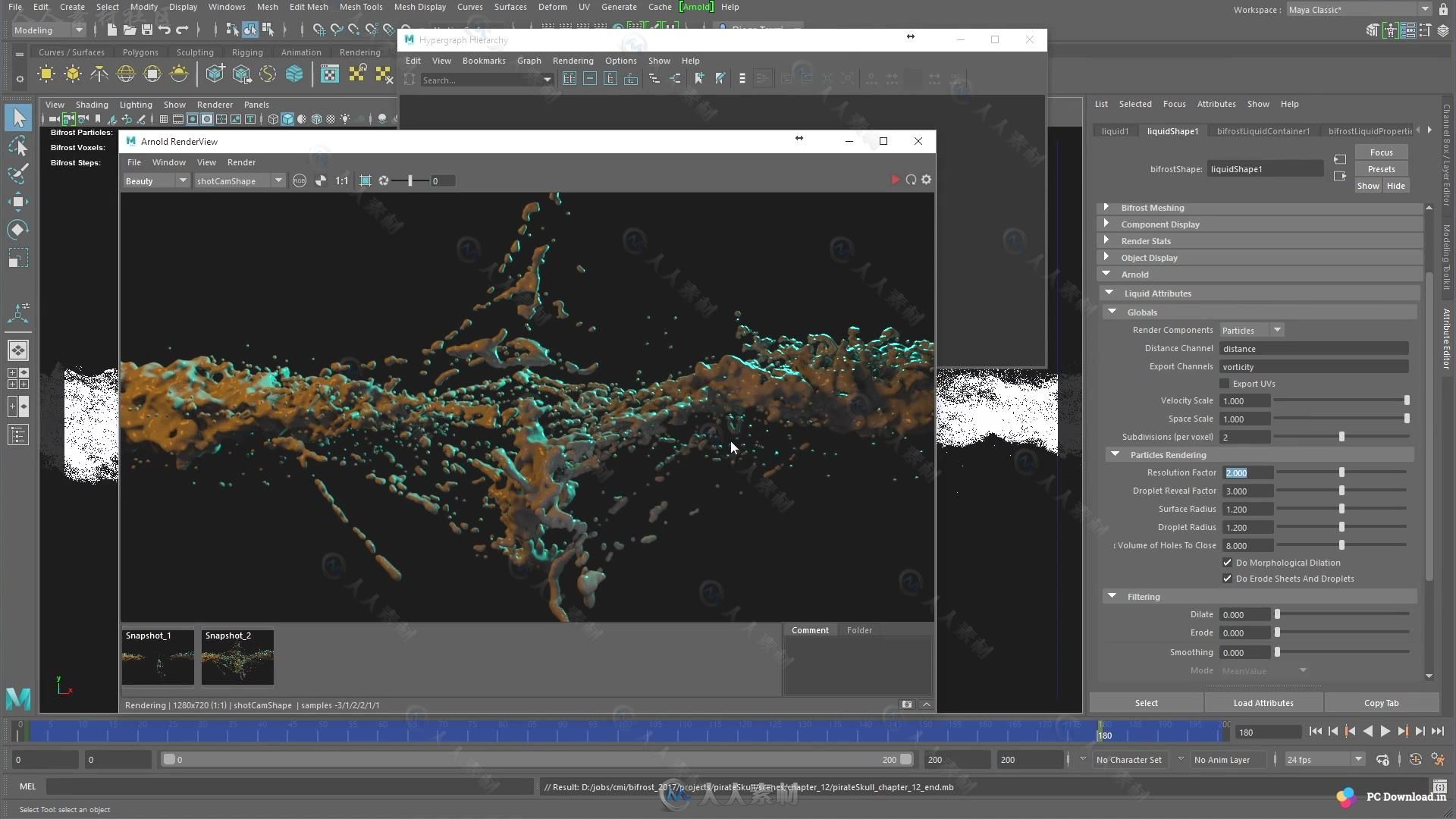Click the open scene folder icon
The height and width of the screenshot is (819, 1456).
(x=129, y=30)
